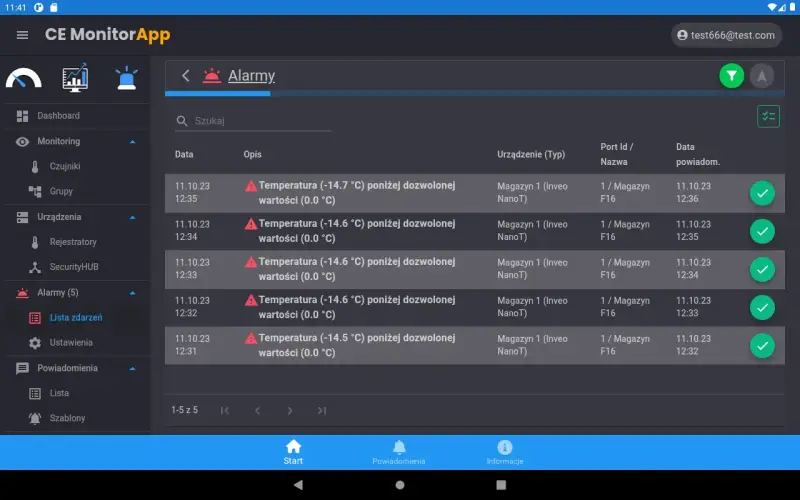This screenshot has height=500, width=800.
Task: Click the green filter icon
Action: [732, 75]
